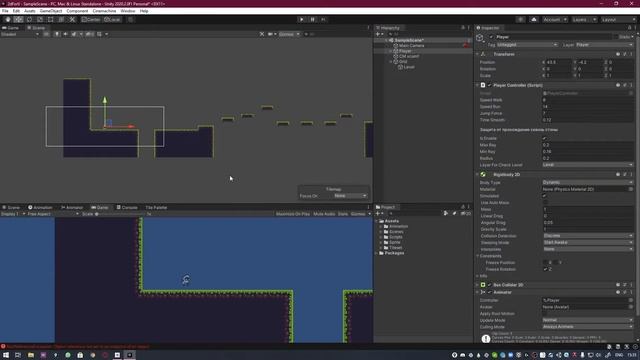640x360 pixels.
Task: Select the Scale tool in toolbar
Action: pos(40,20)
